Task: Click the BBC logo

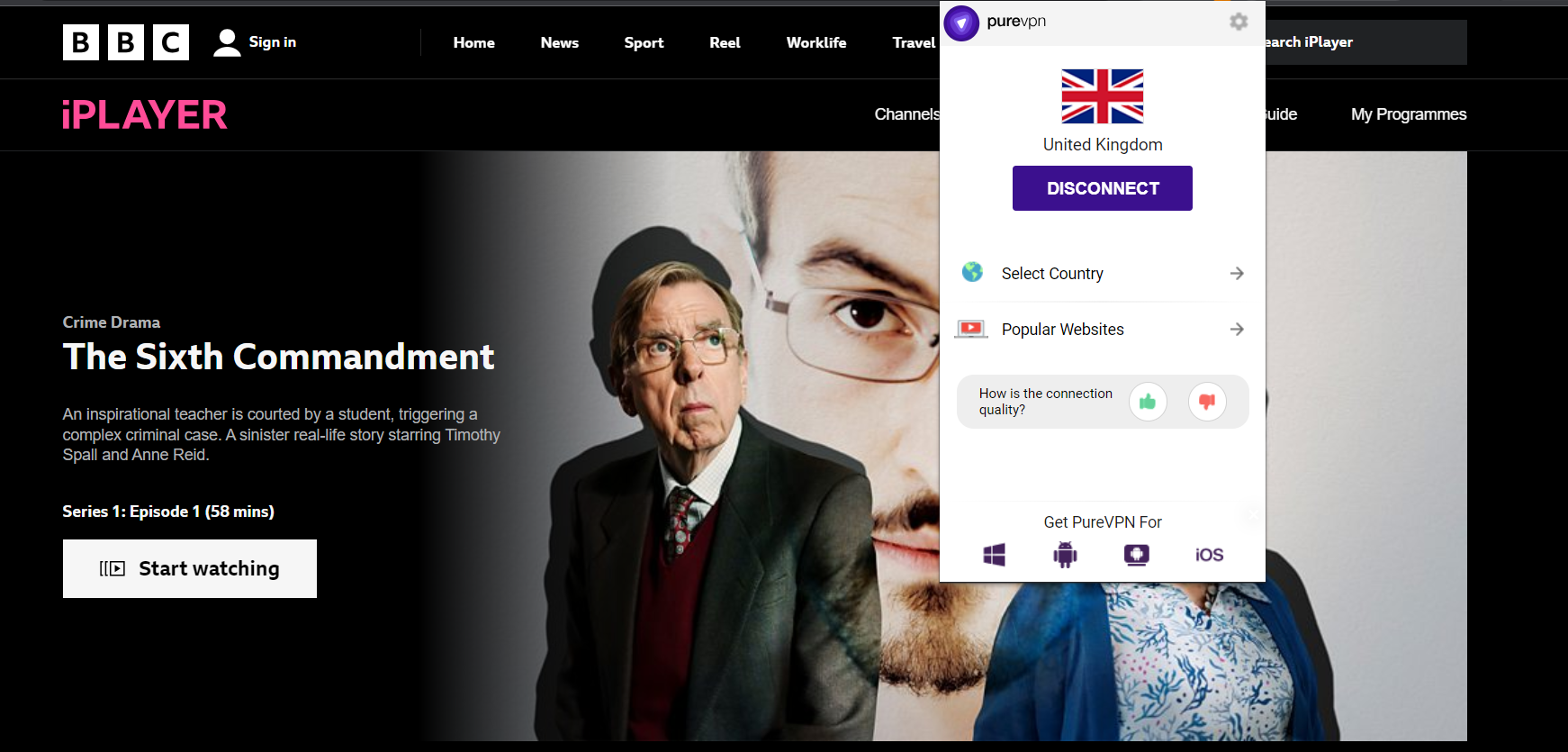Action: coord(126,42)
